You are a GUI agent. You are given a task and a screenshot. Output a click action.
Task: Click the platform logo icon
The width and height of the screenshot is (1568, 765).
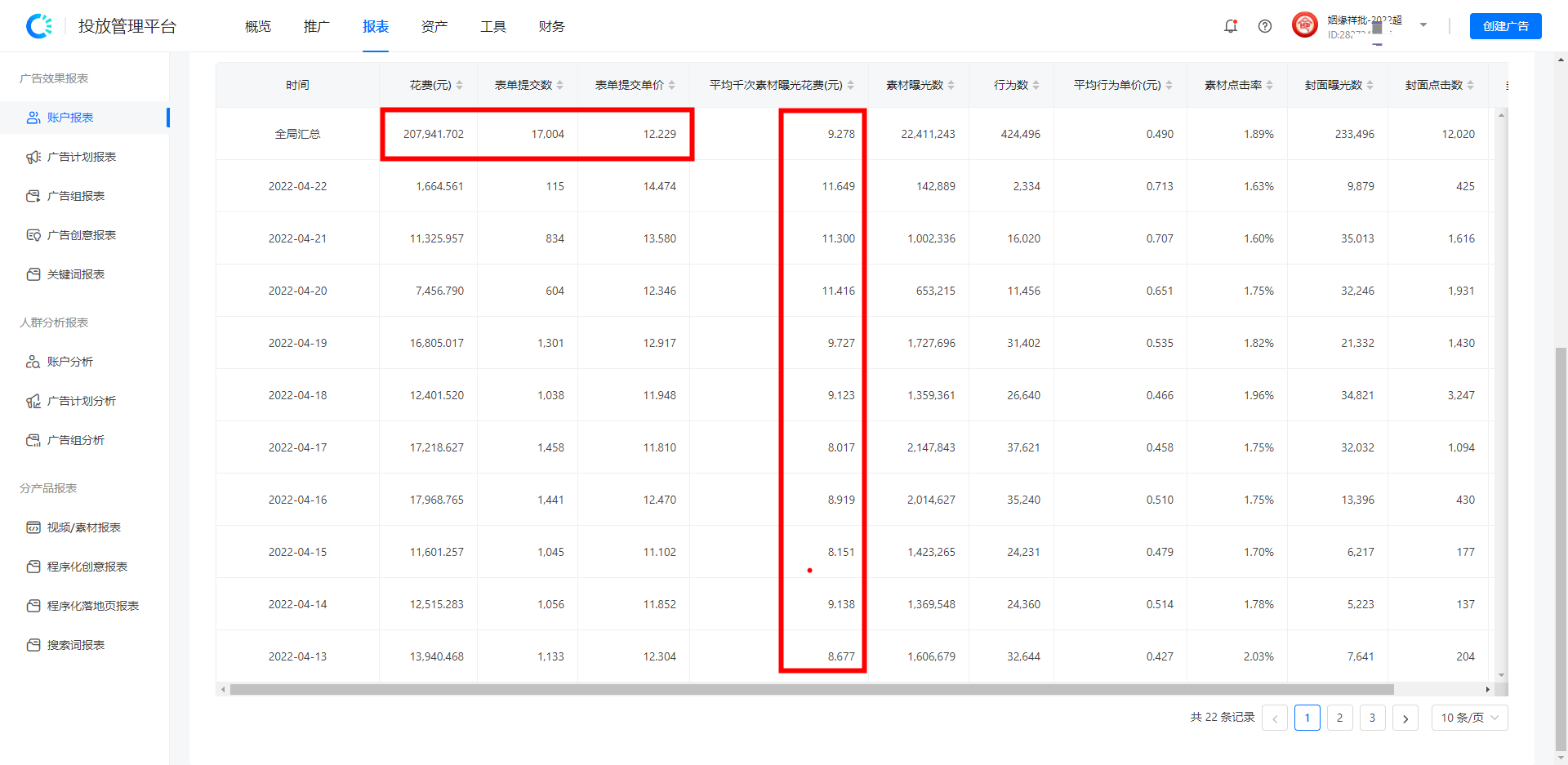(39, 26)
